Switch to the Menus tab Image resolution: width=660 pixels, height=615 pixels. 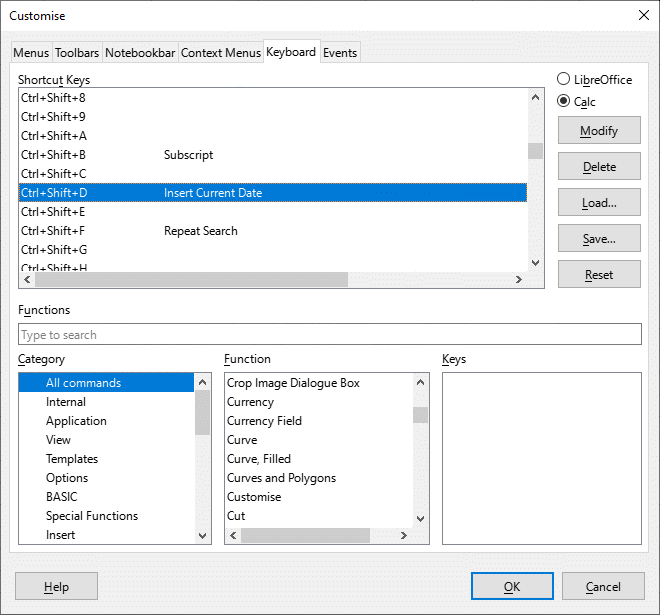click(30, 53)
